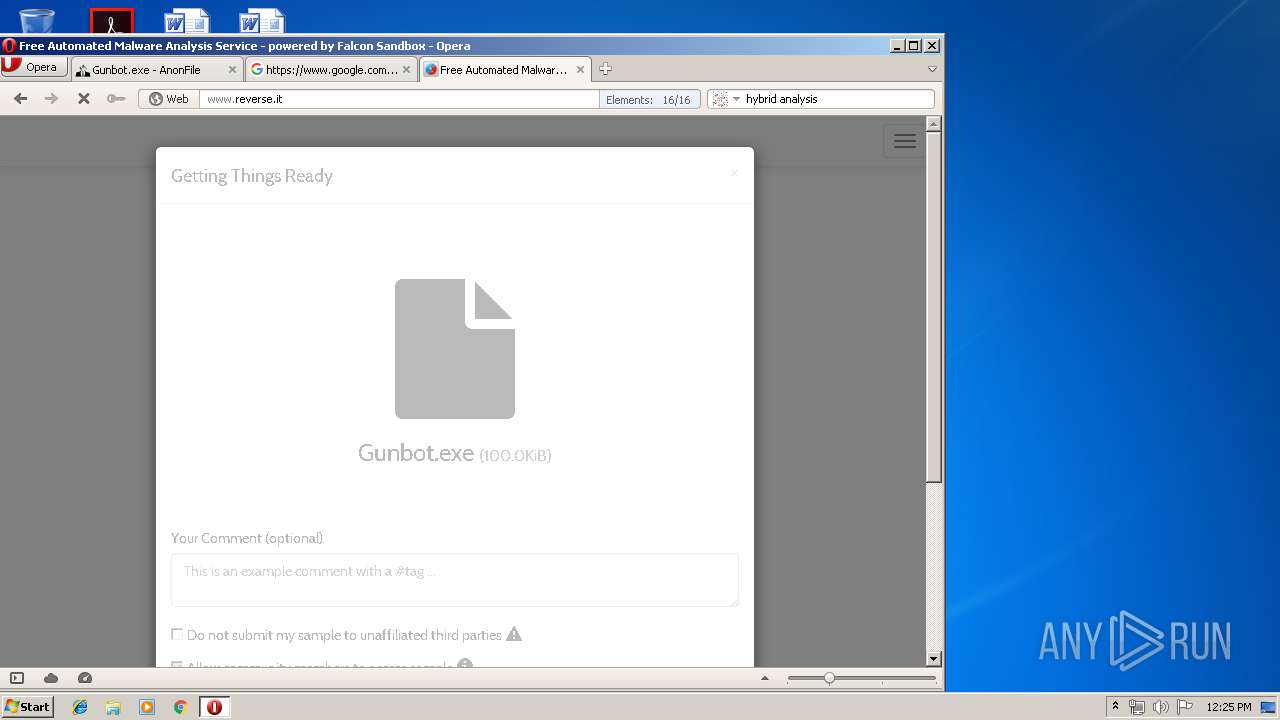Viewport: 1280px width, 720px height.
Task: Launch Google Chrome from taskbar
Action: (x=180, y=707)
